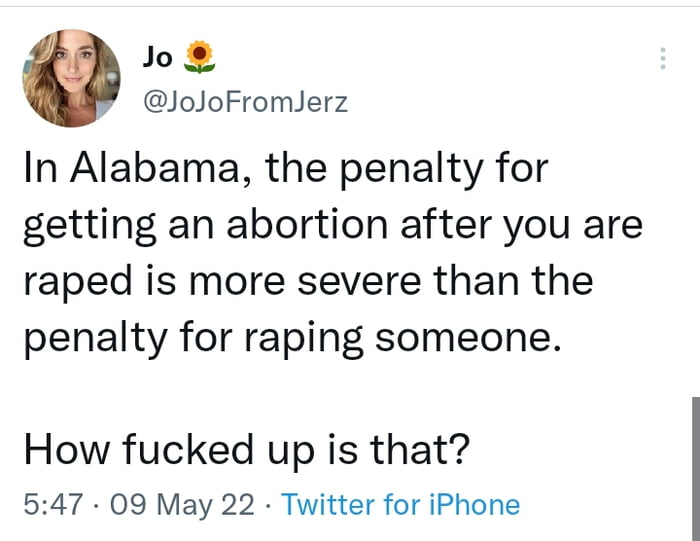Image resolution: width=700 pixels, height=541 pixels.
Task: Click the line How fucked up is that?
Action: click(246, 450)
